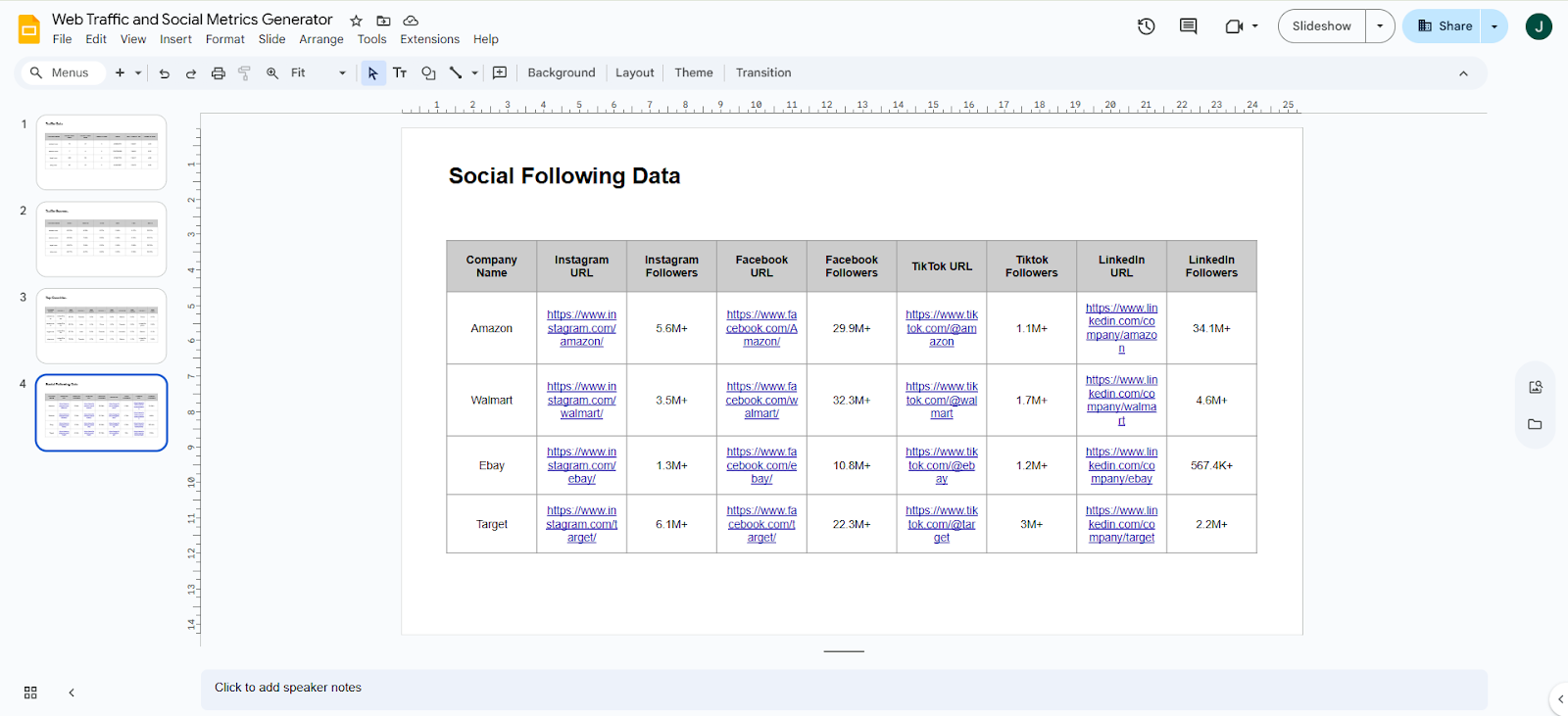Expand the video call options arrow
The image size is (1568, 716).
click(x=1255, y=26)
